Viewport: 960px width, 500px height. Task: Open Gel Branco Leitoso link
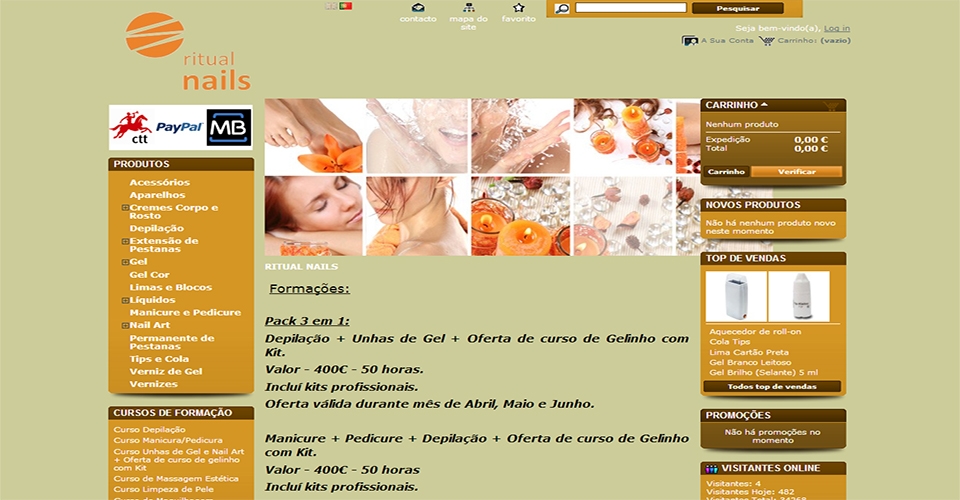[750, 362]
